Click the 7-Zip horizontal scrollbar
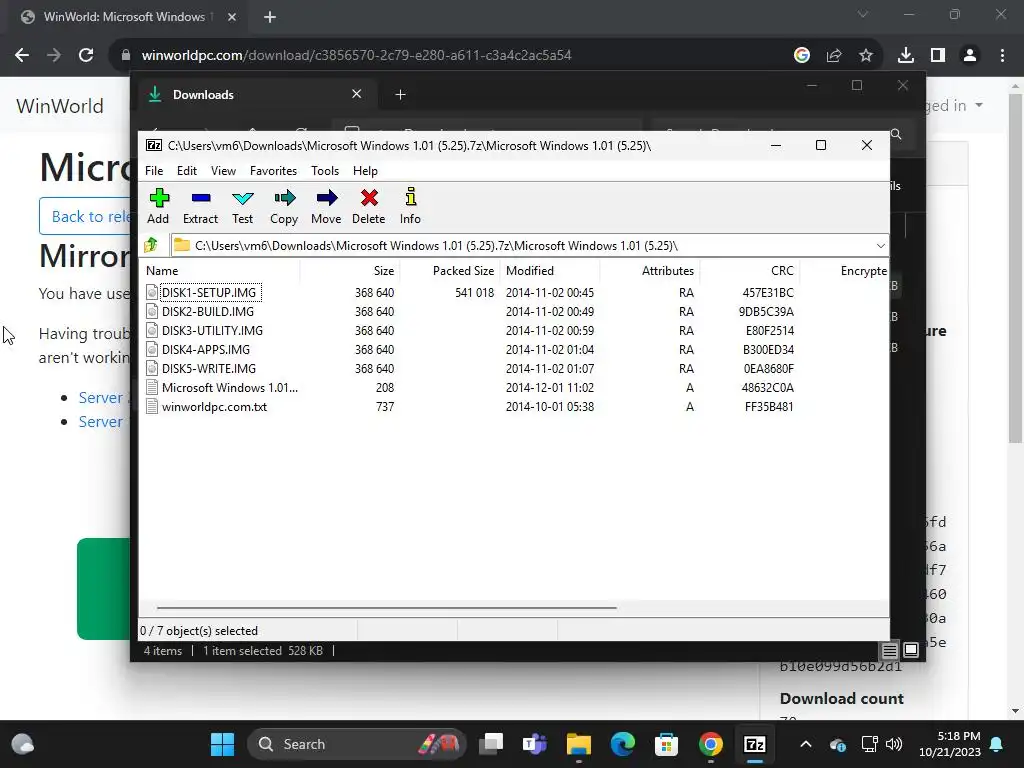The width and height of the screenshot is (1024, 768). (387, 607)
